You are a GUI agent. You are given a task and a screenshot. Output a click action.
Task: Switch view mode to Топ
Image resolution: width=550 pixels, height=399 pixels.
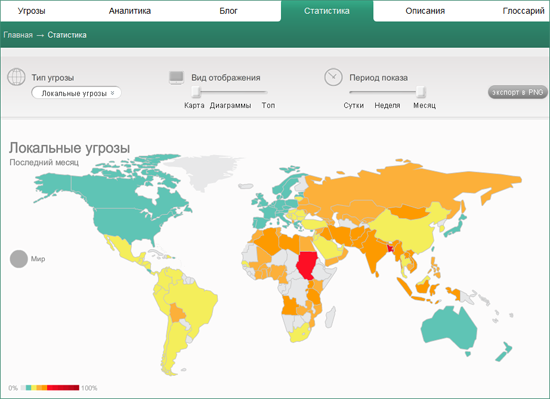coord(268,105)
